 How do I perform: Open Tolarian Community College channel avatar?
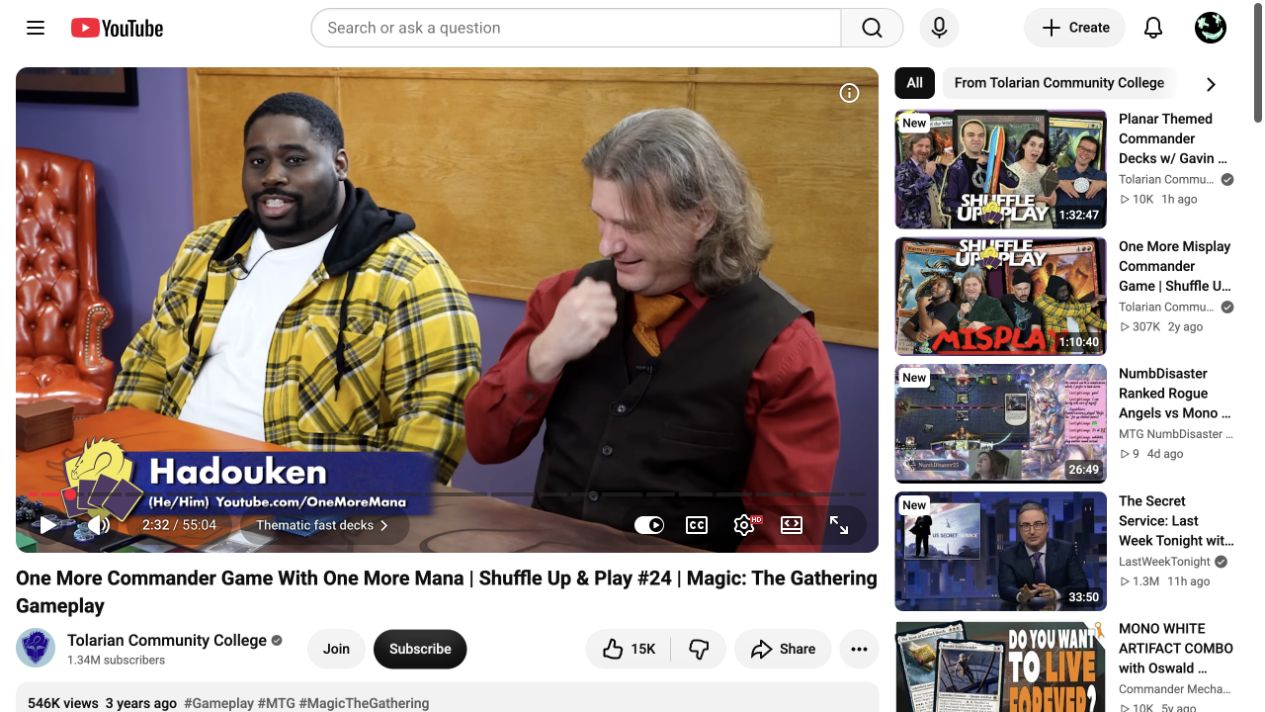click(x=36, y=648)
